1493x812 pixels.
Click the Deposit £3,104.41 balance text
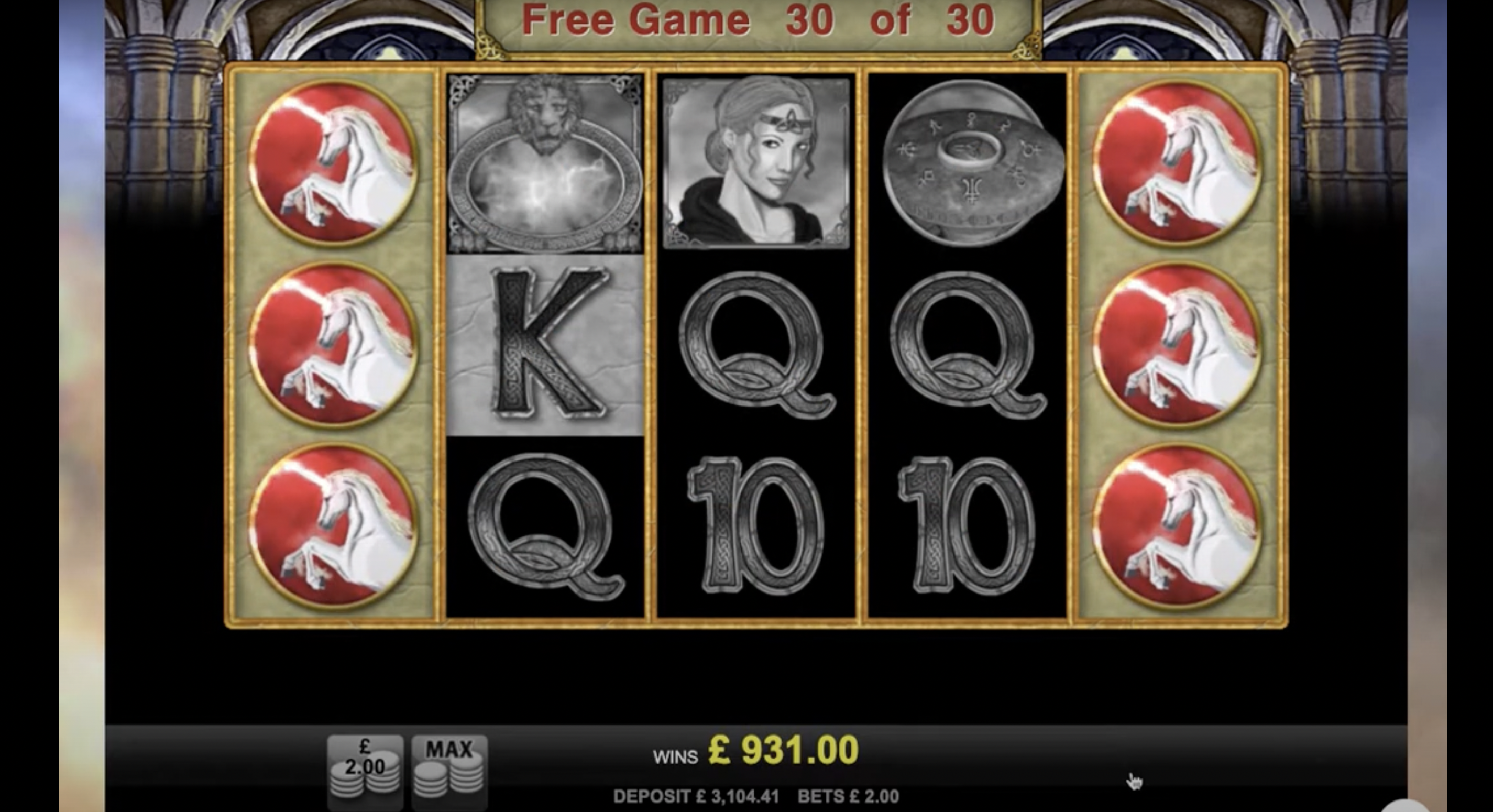(696, 796)
